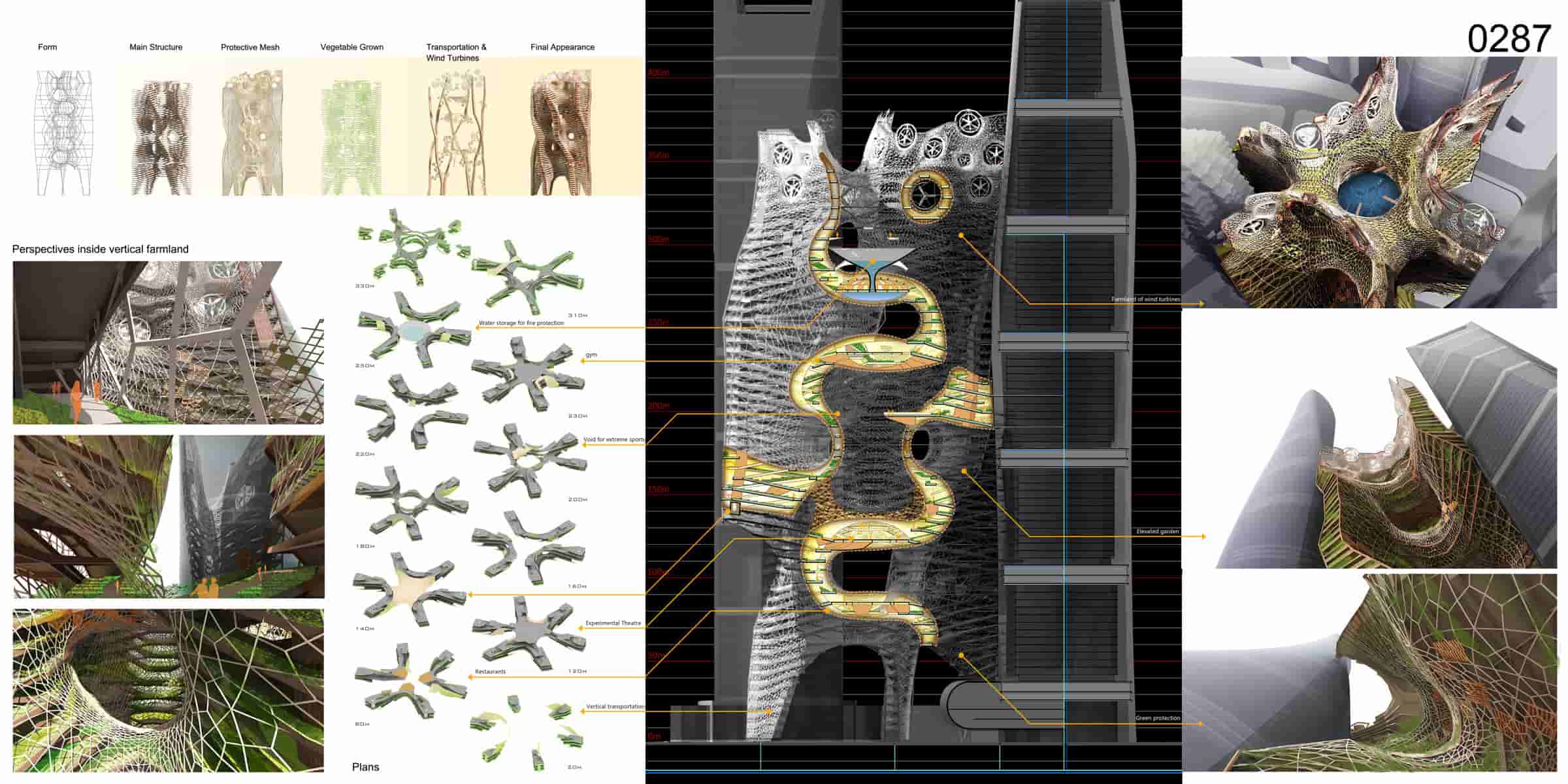This screenshot has width=1568, height=784.
Task: Click the 0287 project number
Action: coord(1508,39)
